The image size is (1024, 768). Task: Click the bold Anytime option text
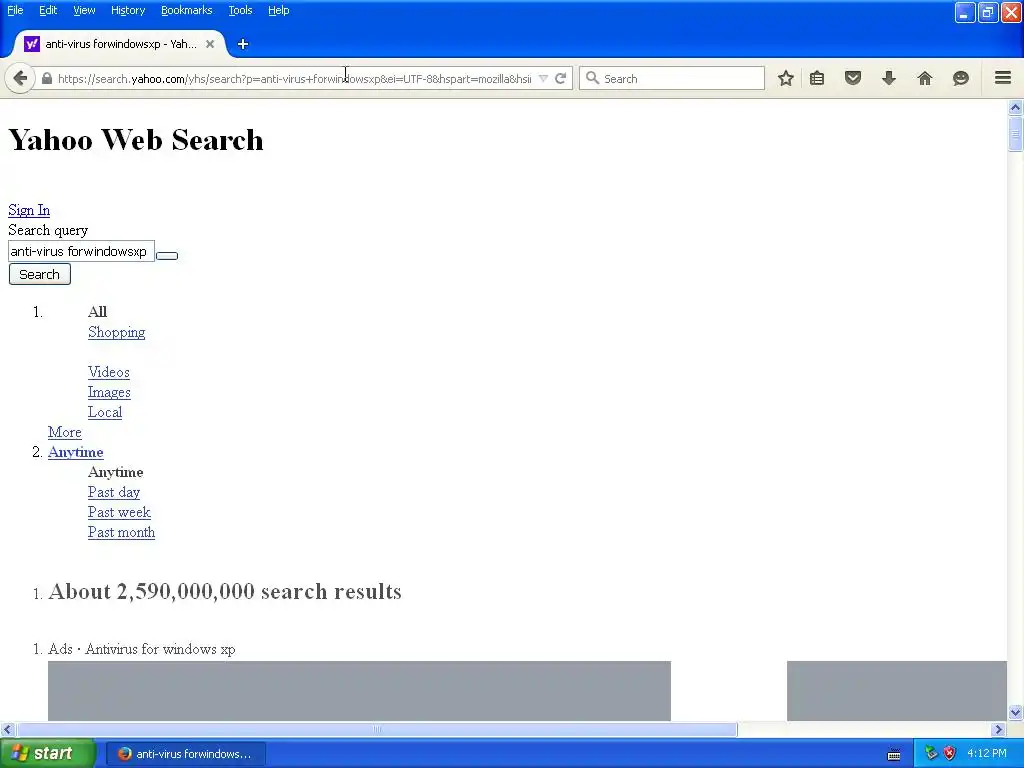(116, 472)
